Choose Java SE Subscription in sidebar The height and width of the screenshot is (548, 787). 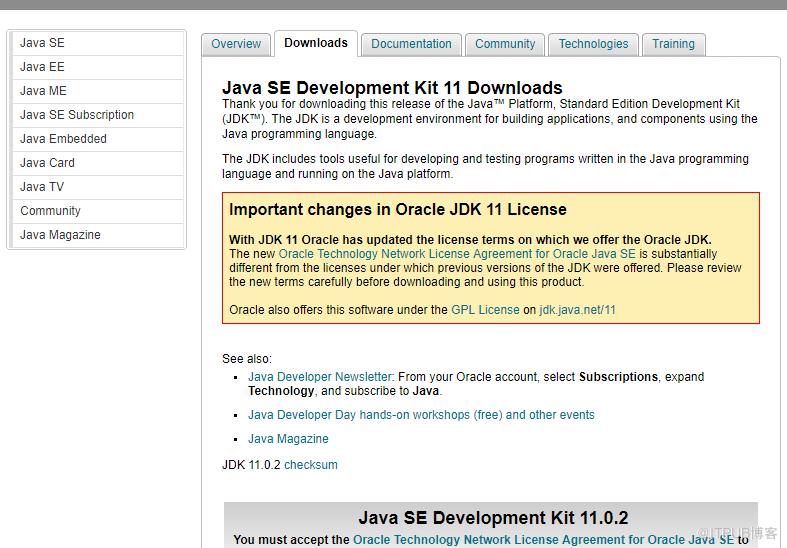97,115
